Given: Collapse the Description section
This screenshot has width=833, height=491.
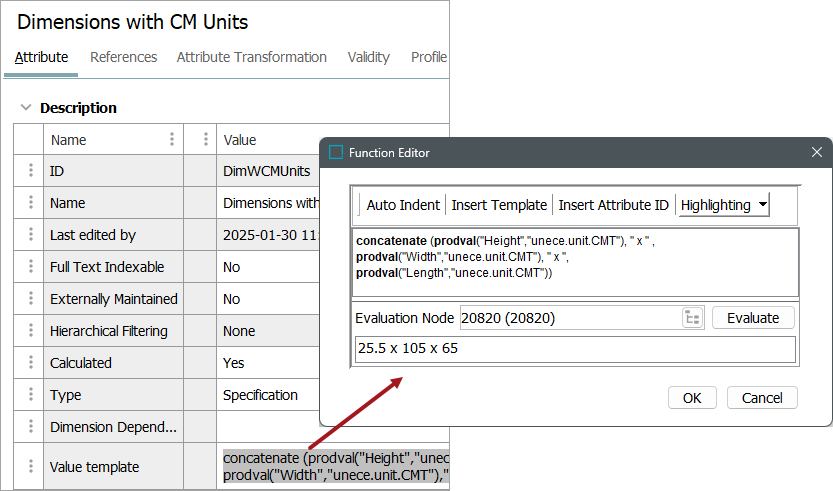Looking at the screenshot, I should [x=25, y=108].
